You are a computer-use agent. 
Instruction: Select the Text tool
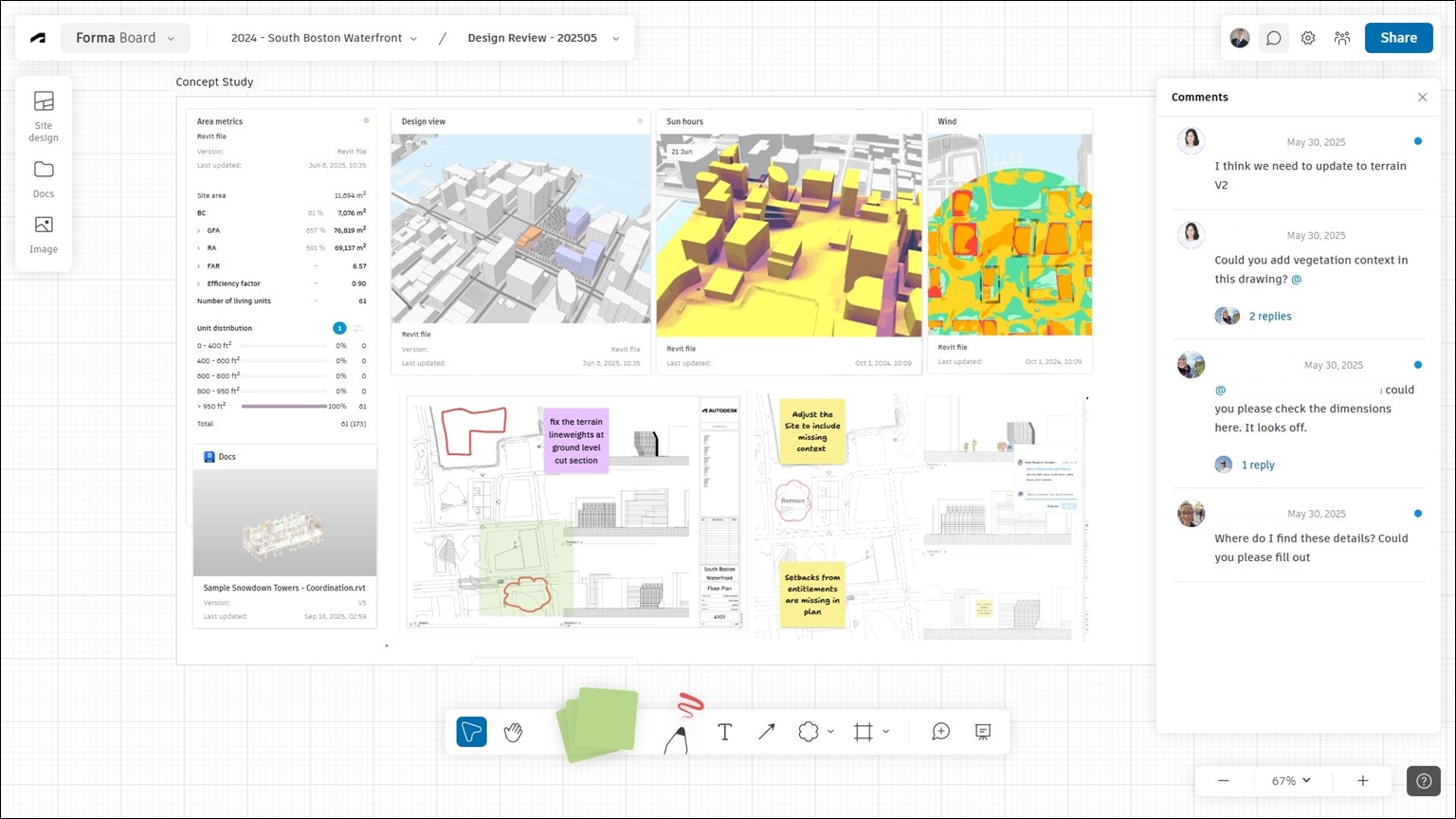[724, 732]
